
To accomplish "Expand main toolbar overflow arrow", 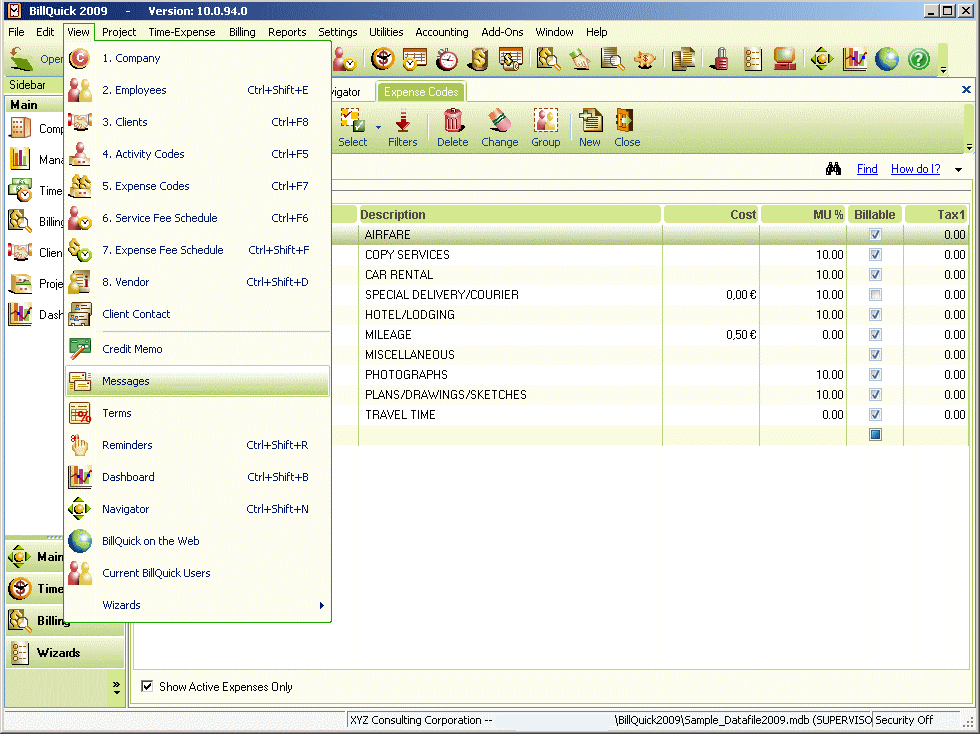I will coord(943,70).
